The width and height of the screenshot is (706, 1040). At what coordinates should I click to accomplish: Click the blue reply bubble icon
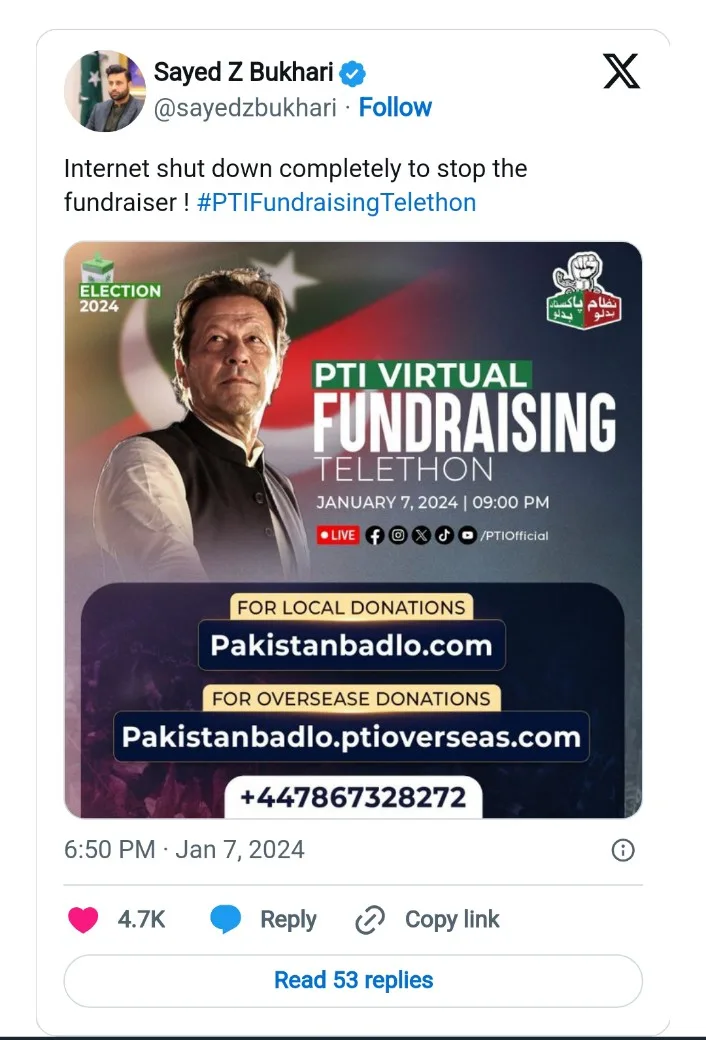point(226,920)
